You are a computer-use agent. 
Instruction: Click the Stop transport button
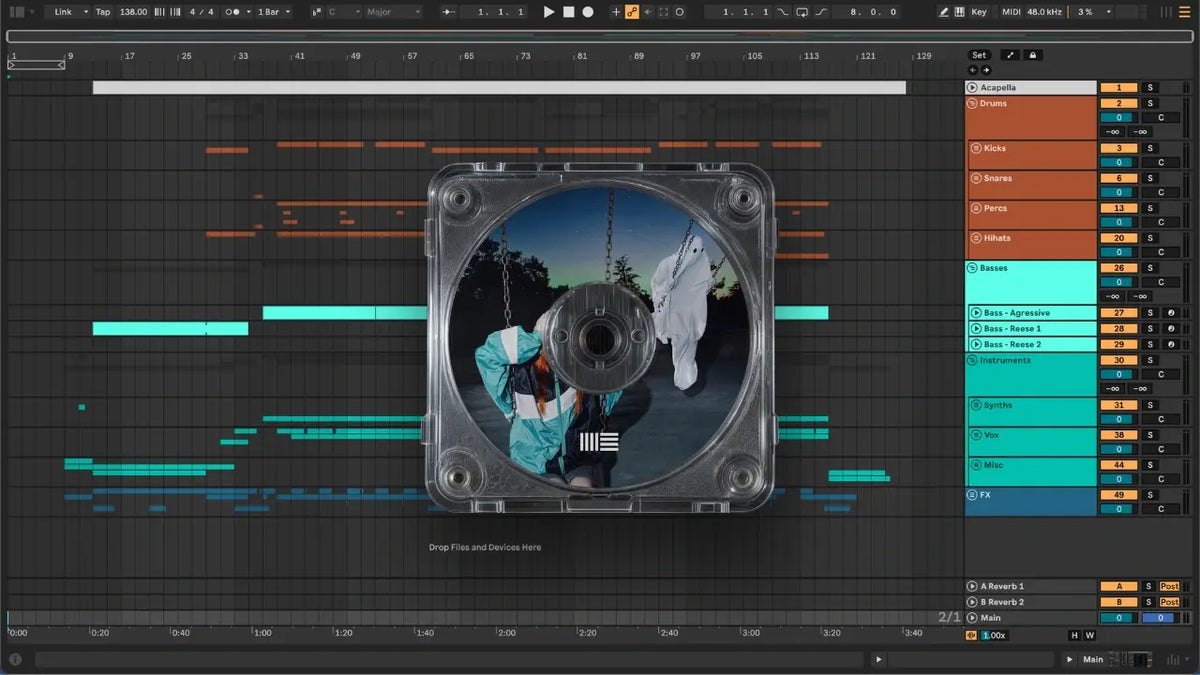[568, 12]
